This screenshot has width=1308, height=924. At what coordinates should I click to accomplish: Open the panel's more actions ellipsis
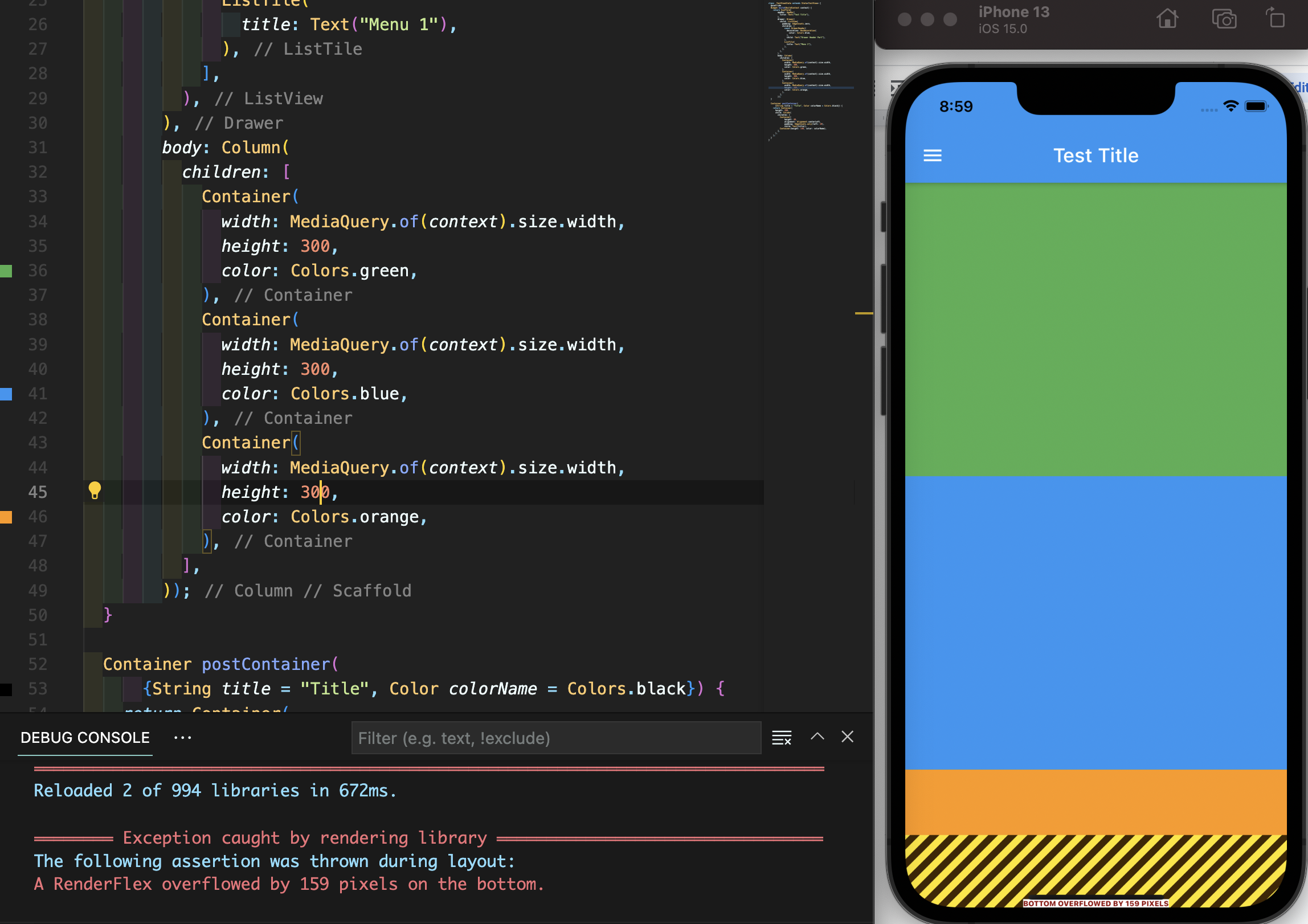[x=182, y=738]
